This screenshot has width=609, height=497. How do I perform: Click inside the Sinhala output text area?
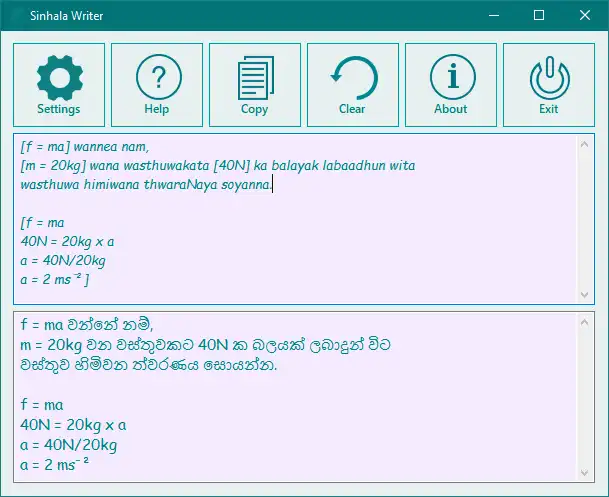tap(295, 397)
